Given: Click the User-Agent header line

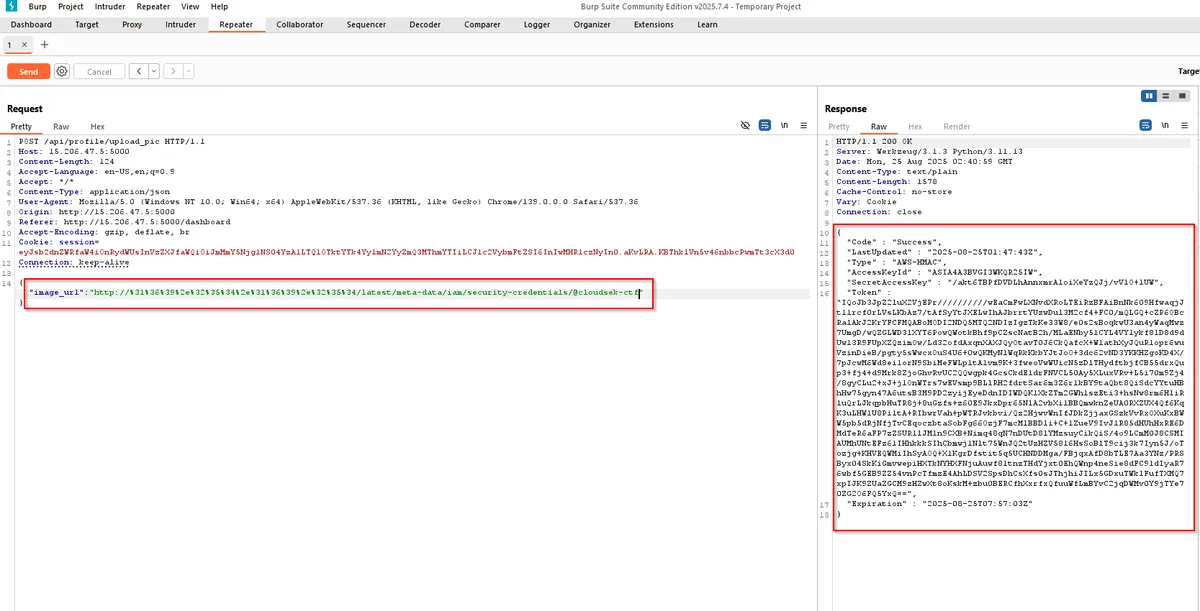Looking at the screenshot, I should pos(329,202).
